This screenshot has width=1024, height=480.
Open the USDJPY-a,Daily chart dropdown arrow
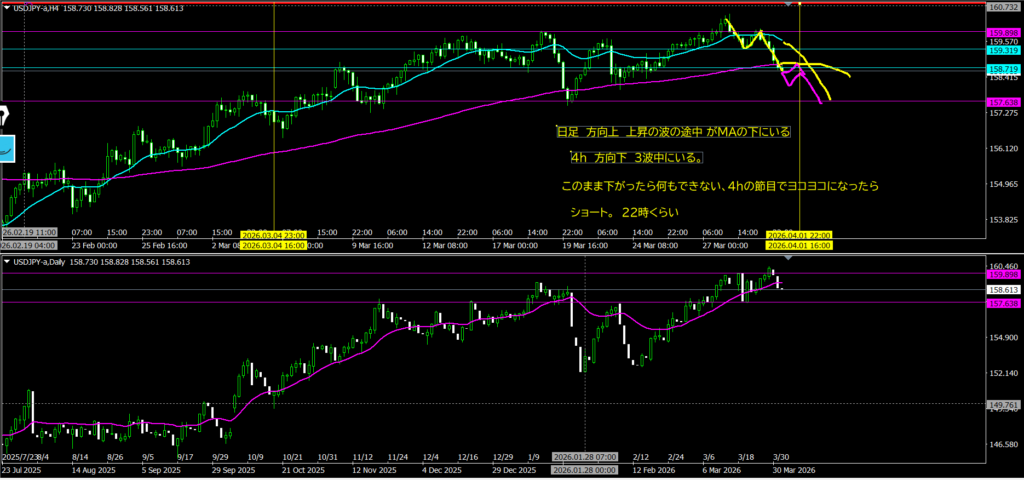(x=7, y=261)
